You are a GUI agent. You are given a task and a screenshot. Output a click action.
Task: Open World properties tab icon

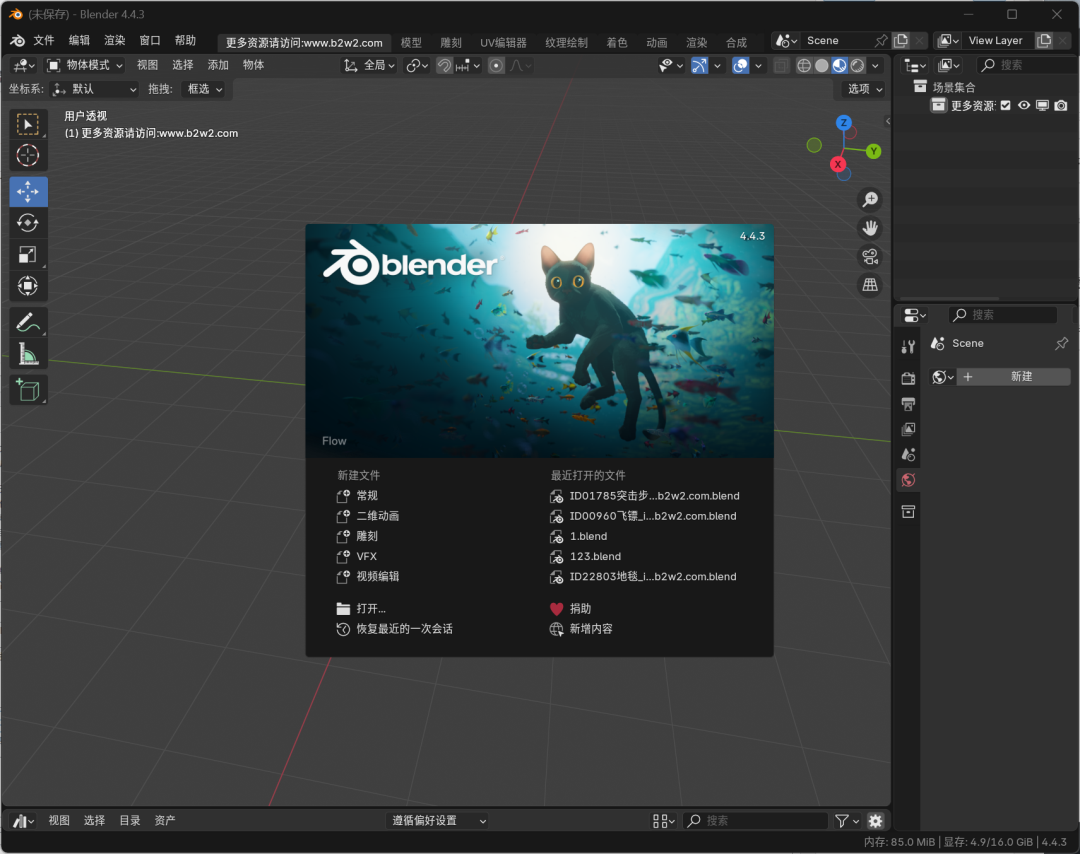click(908, 480)
